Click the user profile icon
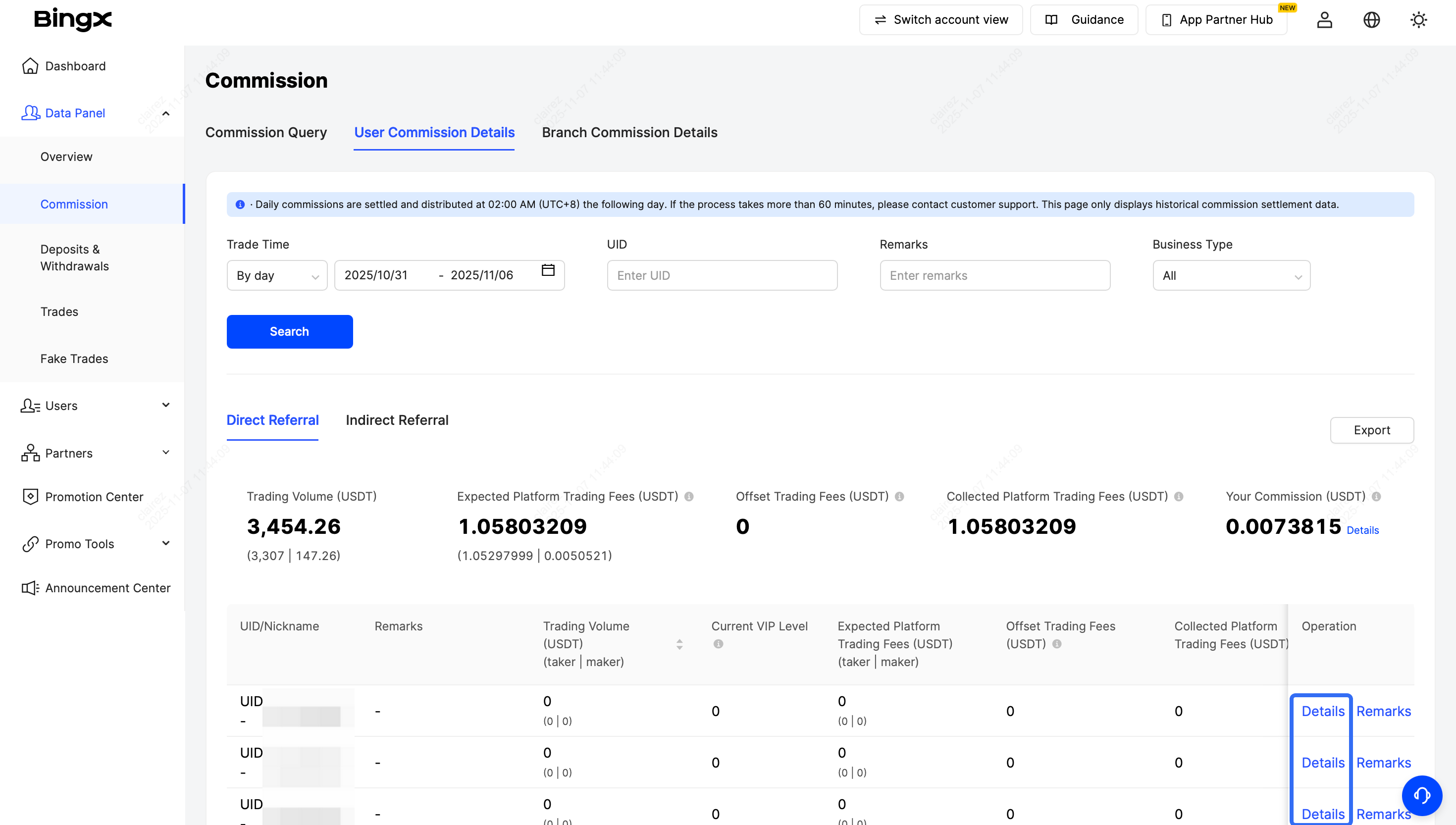 [x=1324, y=20]
